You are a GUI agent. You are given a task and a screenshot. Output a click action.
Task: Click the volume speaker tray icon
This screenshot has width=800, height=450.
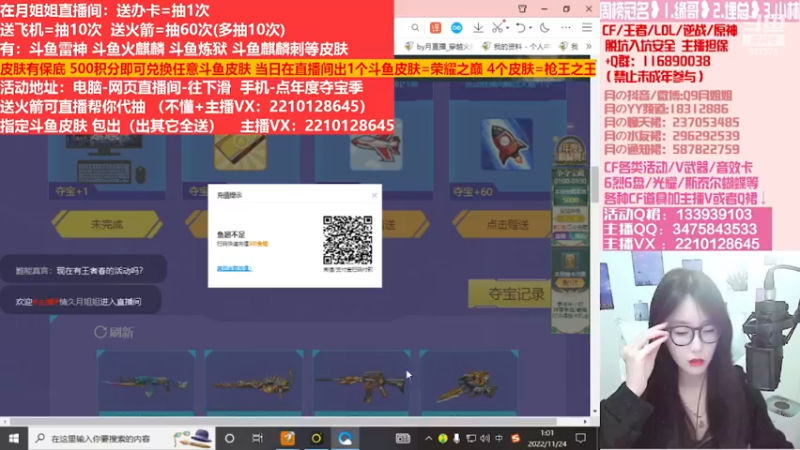pyautogui.click(x=485, y=438)
